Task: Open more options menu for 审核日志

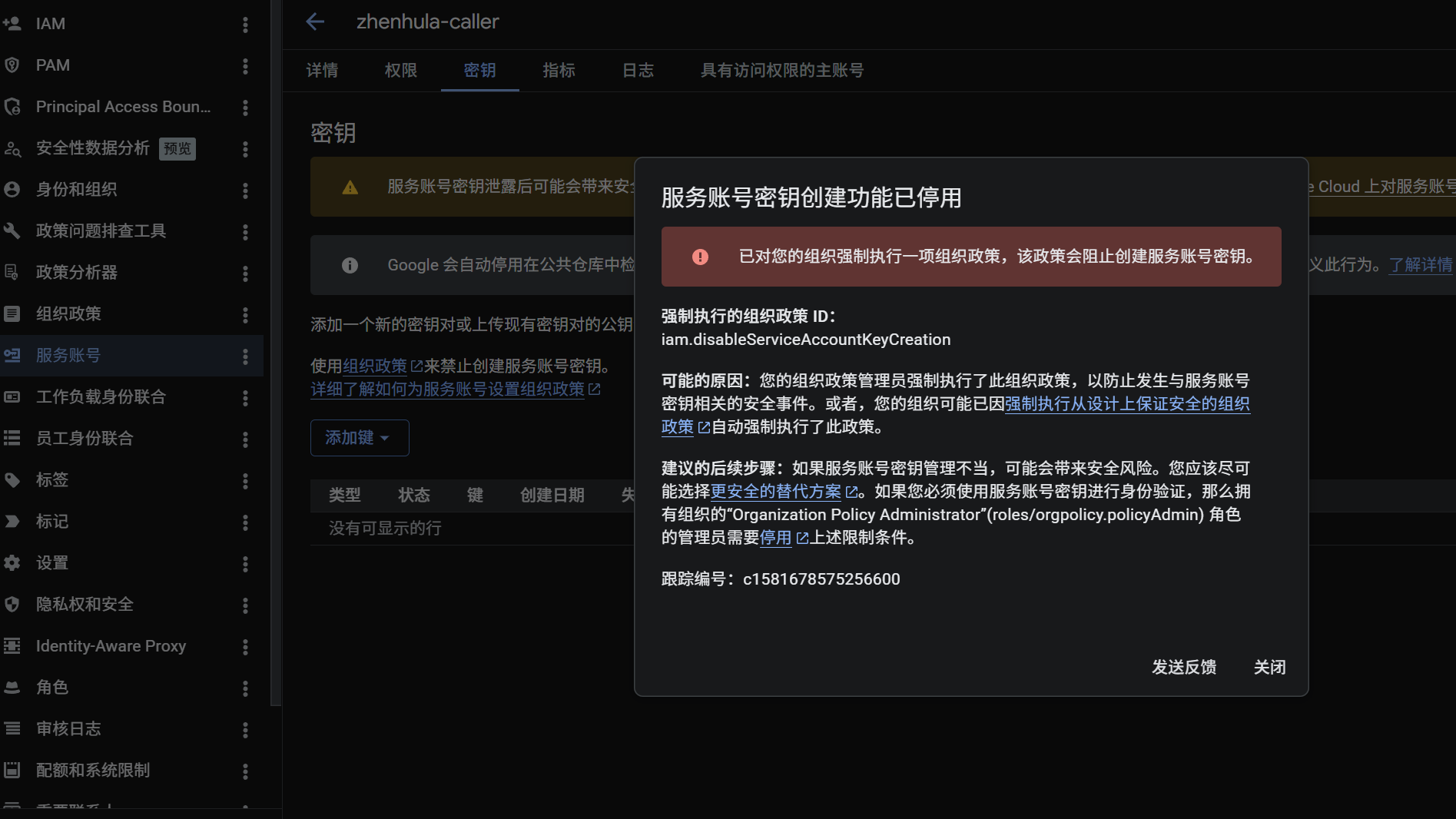Action: click(x=245, y=730)
